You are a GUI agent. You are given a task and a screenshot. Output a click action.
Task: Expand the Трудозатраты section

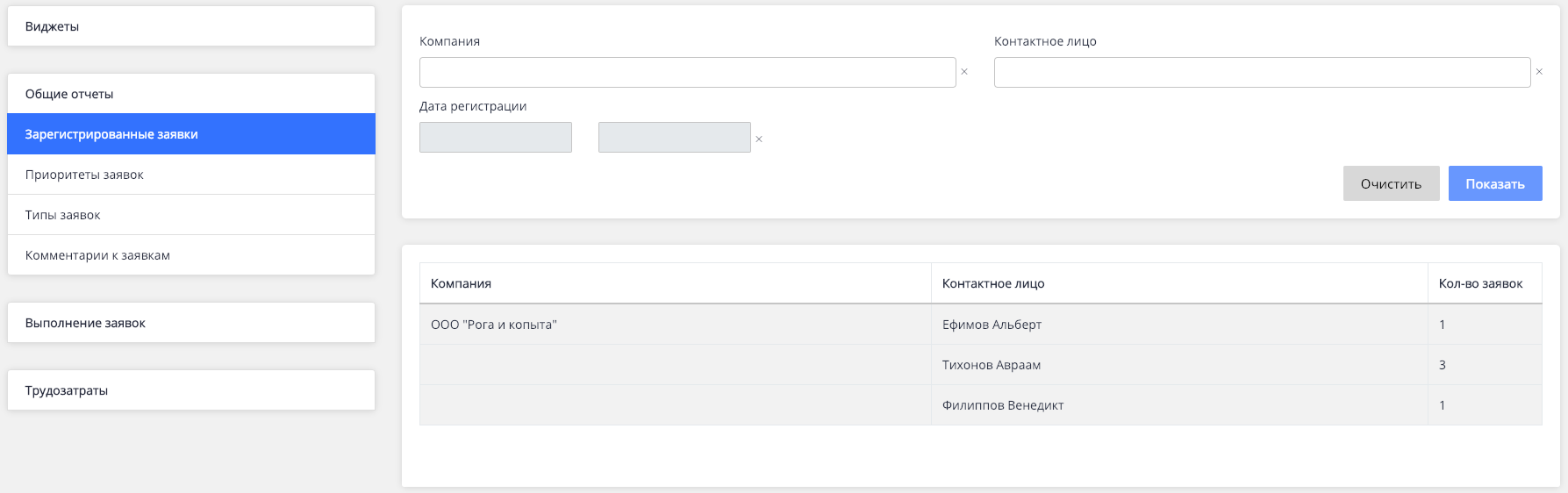[x=190, y=390]
